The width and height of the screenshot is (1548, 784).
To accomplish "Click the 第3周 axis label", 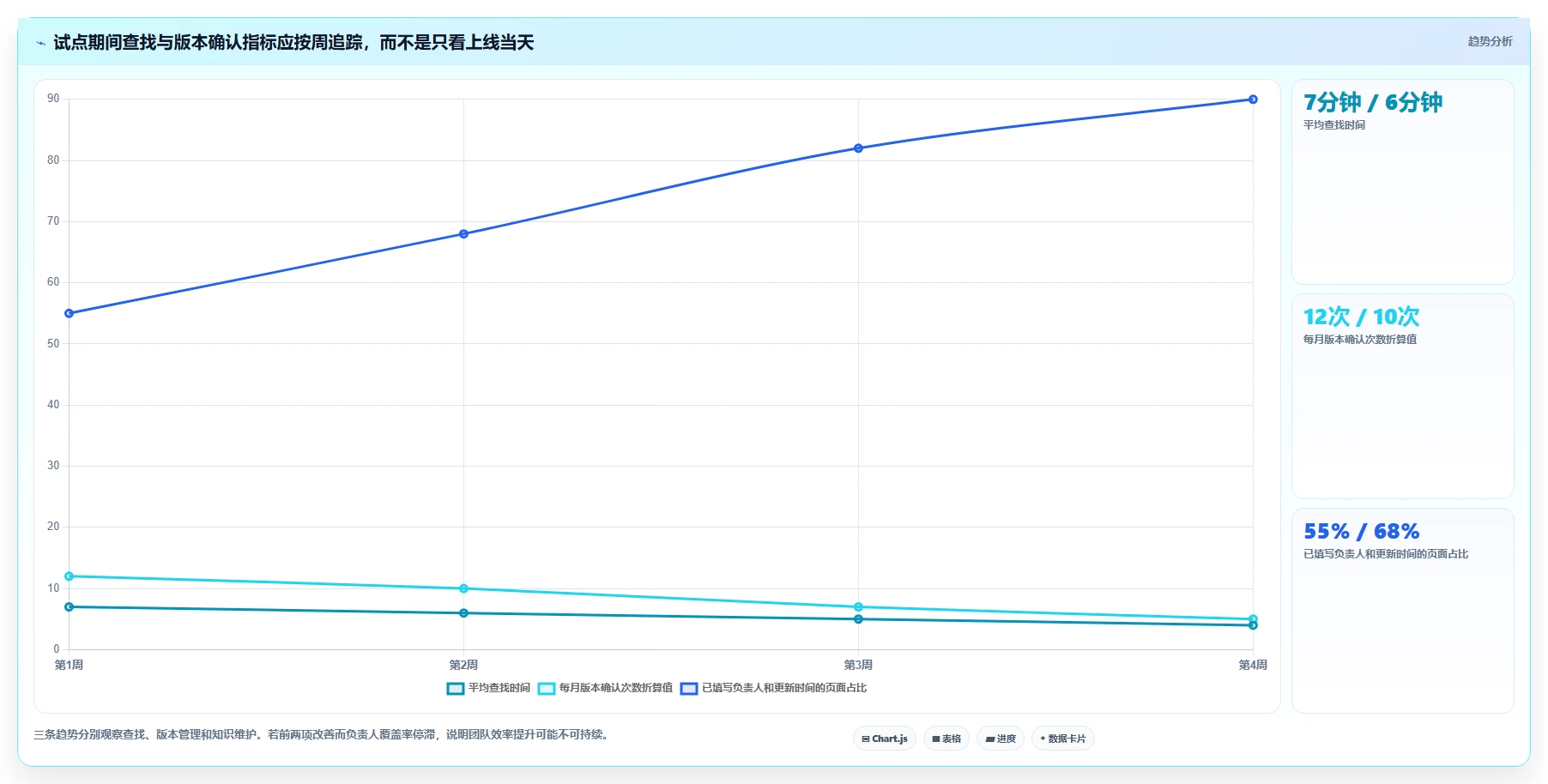I will [x=858, y=665].
